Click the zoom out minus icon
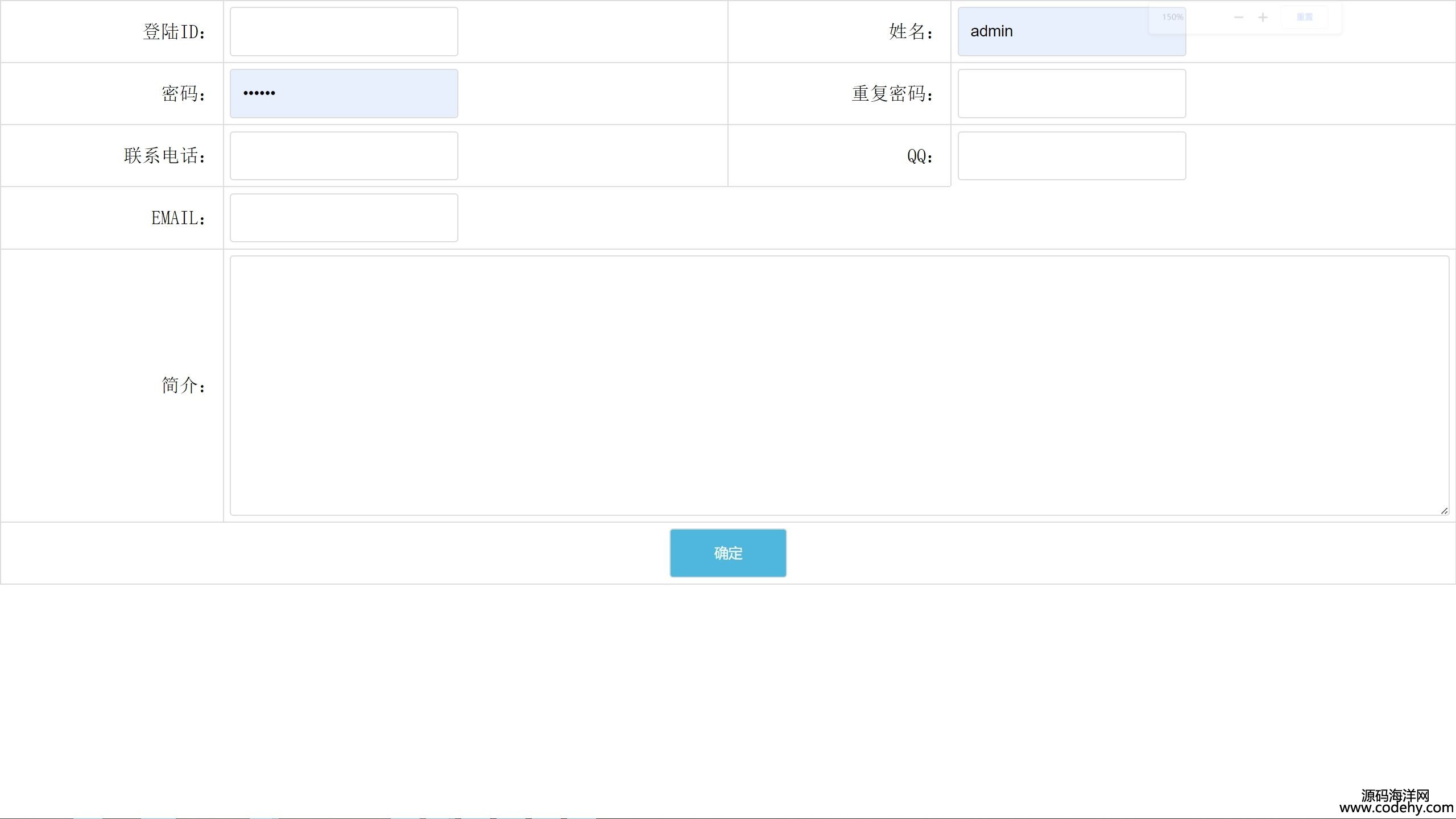This screenshot has width=1456, height=819. (x=1238, y=18)
